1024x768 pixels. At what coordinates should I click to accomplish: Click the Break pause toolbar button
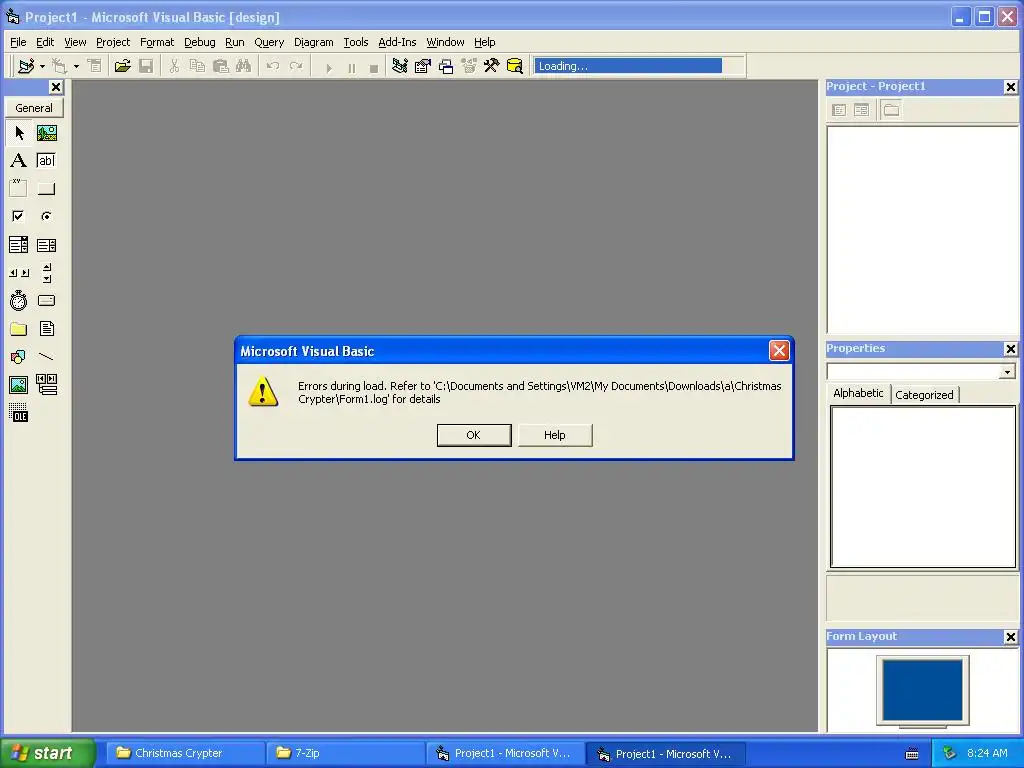coord(351,67)
